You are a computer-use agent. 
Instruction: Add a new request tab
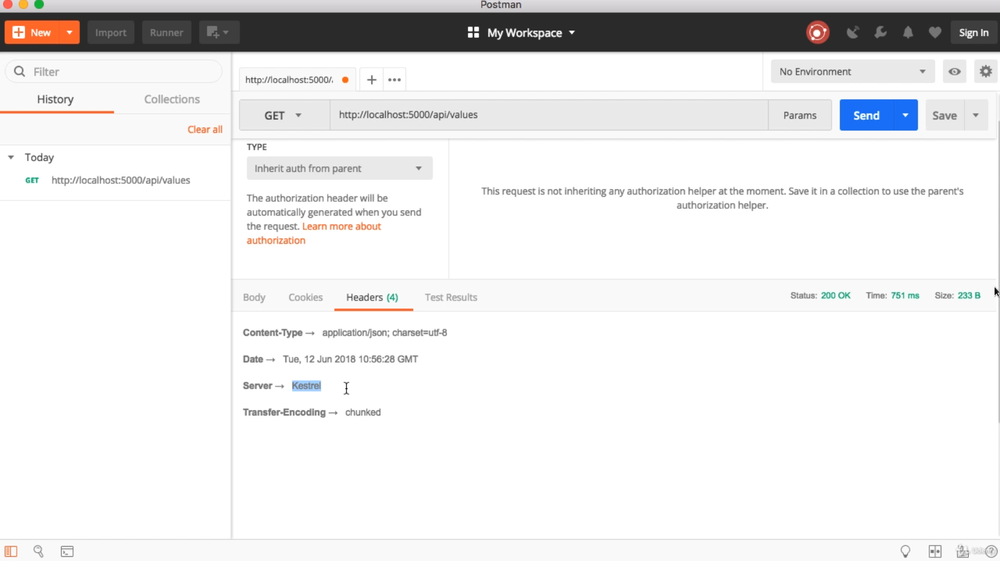[372, 80]
